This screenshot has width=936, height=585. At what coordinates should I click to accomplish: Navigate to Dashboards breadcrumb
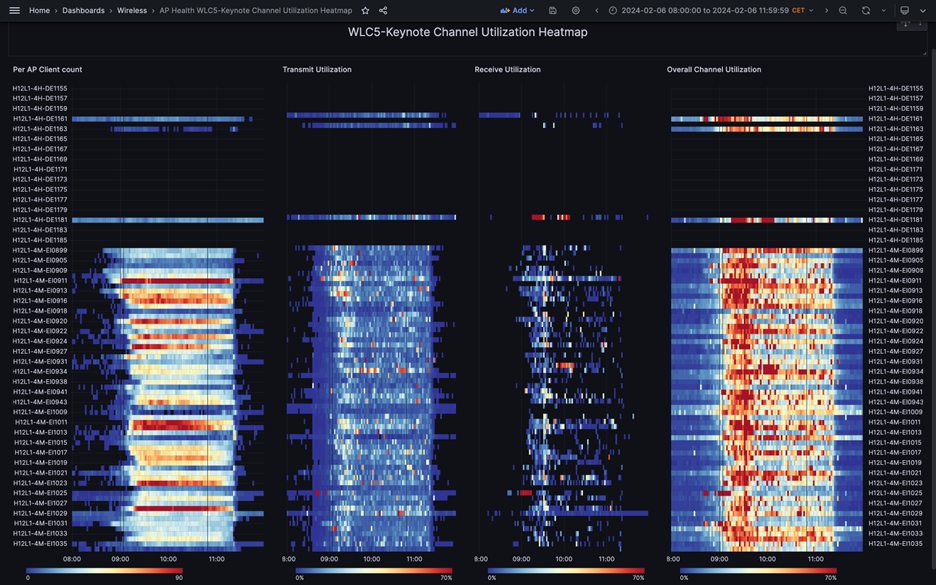[83, 11]
